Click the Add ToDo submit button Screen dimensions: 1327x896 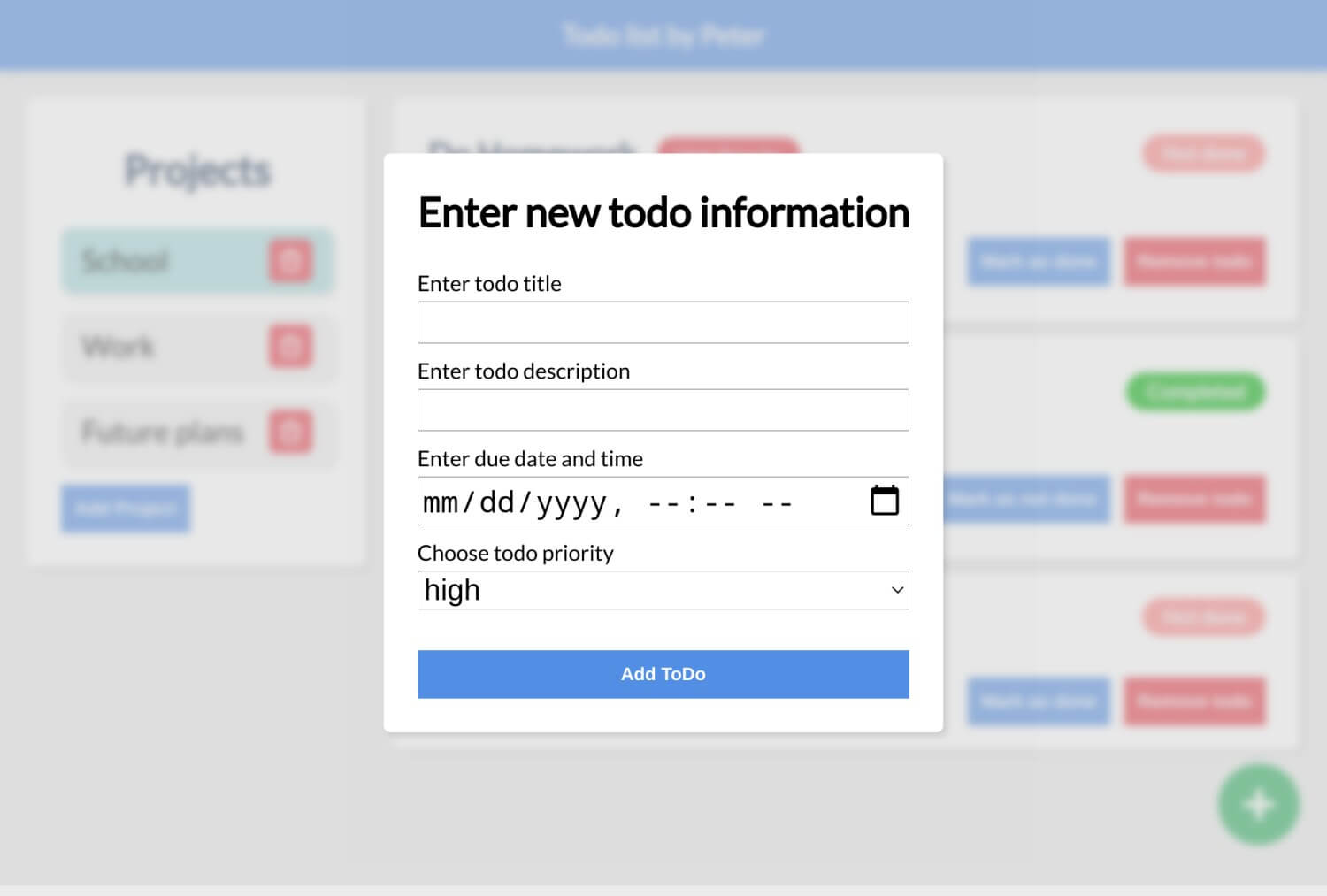tap(663, 674)
